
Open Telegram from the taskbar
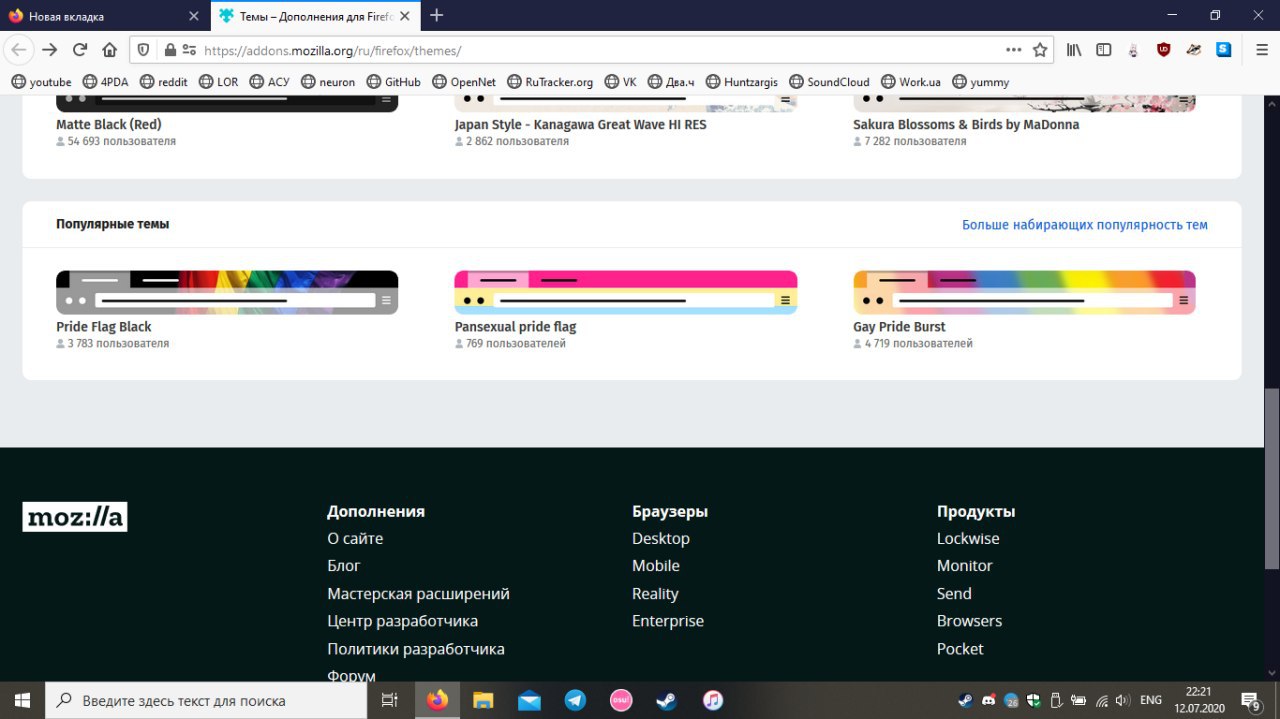click(575, 700)
